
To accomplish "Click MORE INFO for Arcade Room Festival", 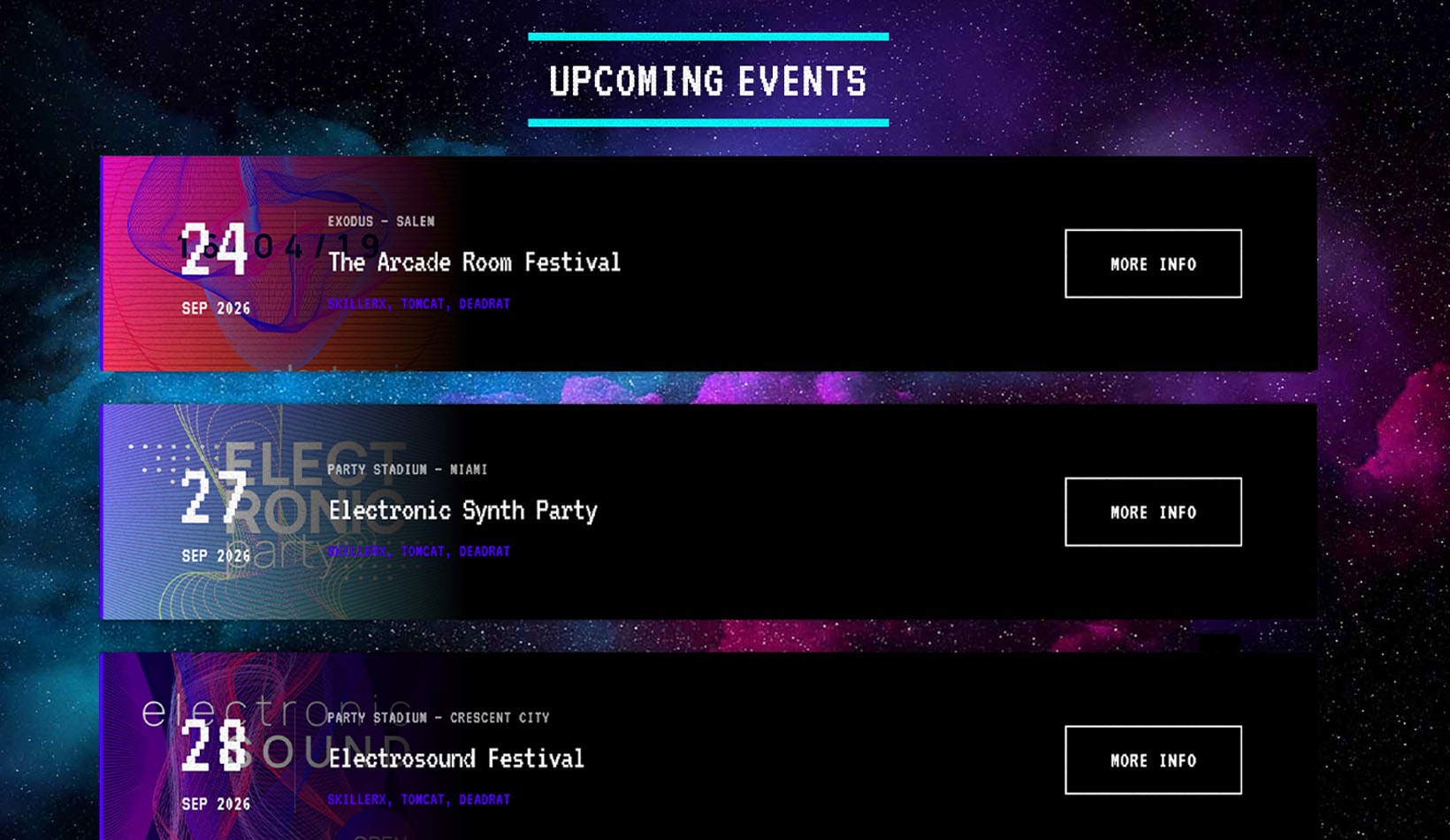I will (x=1153, y=263).
